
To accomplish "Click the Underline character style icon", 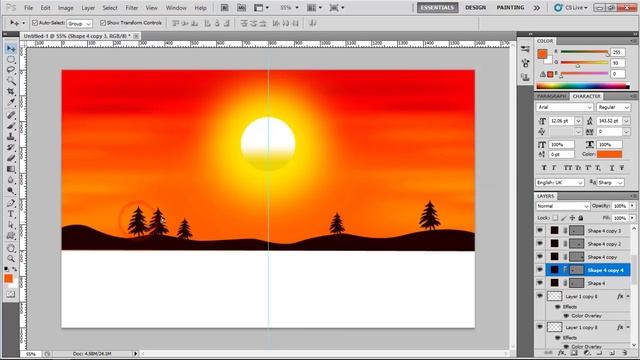I will [x=612, y=168].
